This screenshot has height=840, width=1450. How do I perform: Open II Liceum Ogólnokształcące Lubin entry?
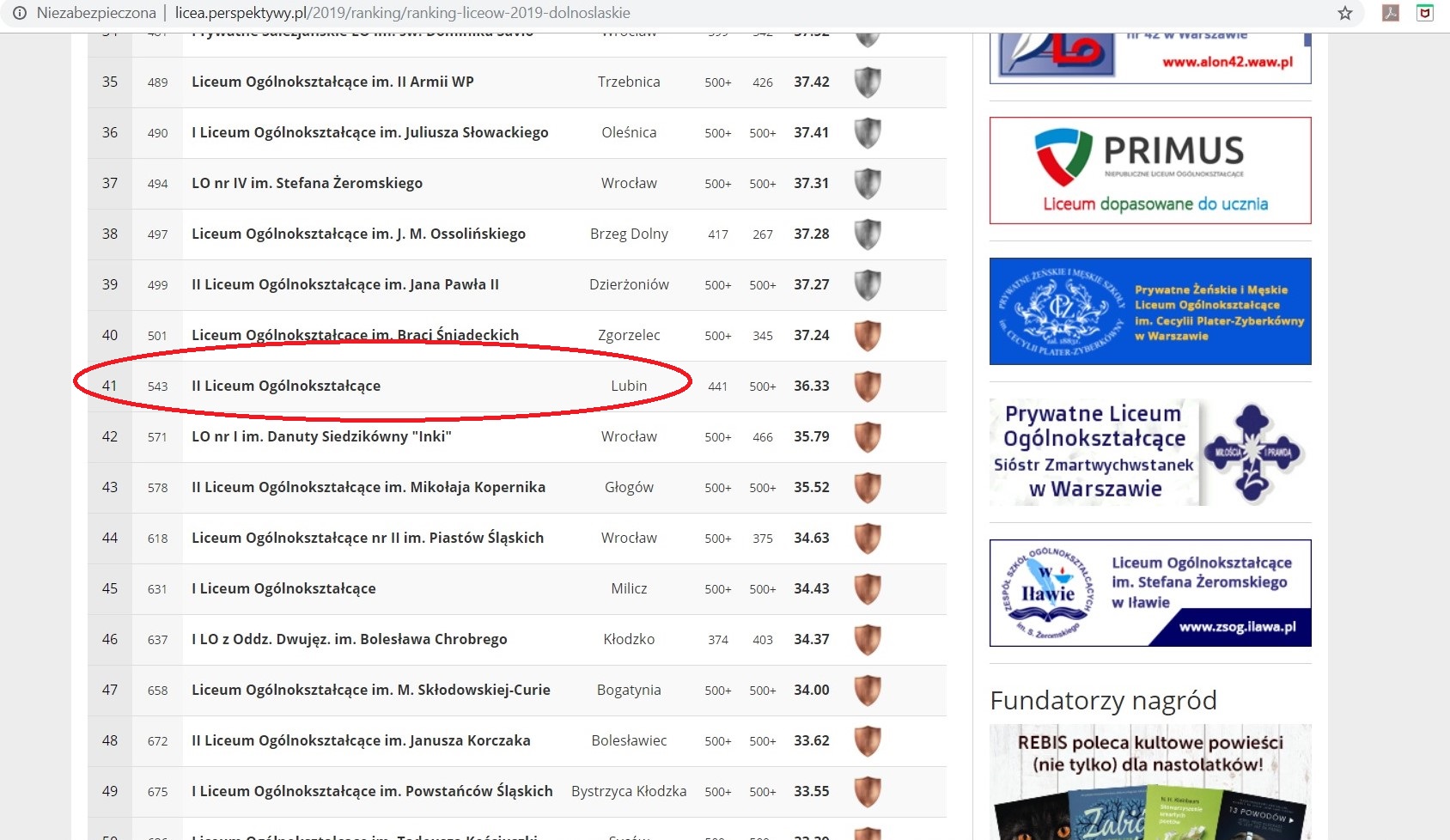point(285,387)
